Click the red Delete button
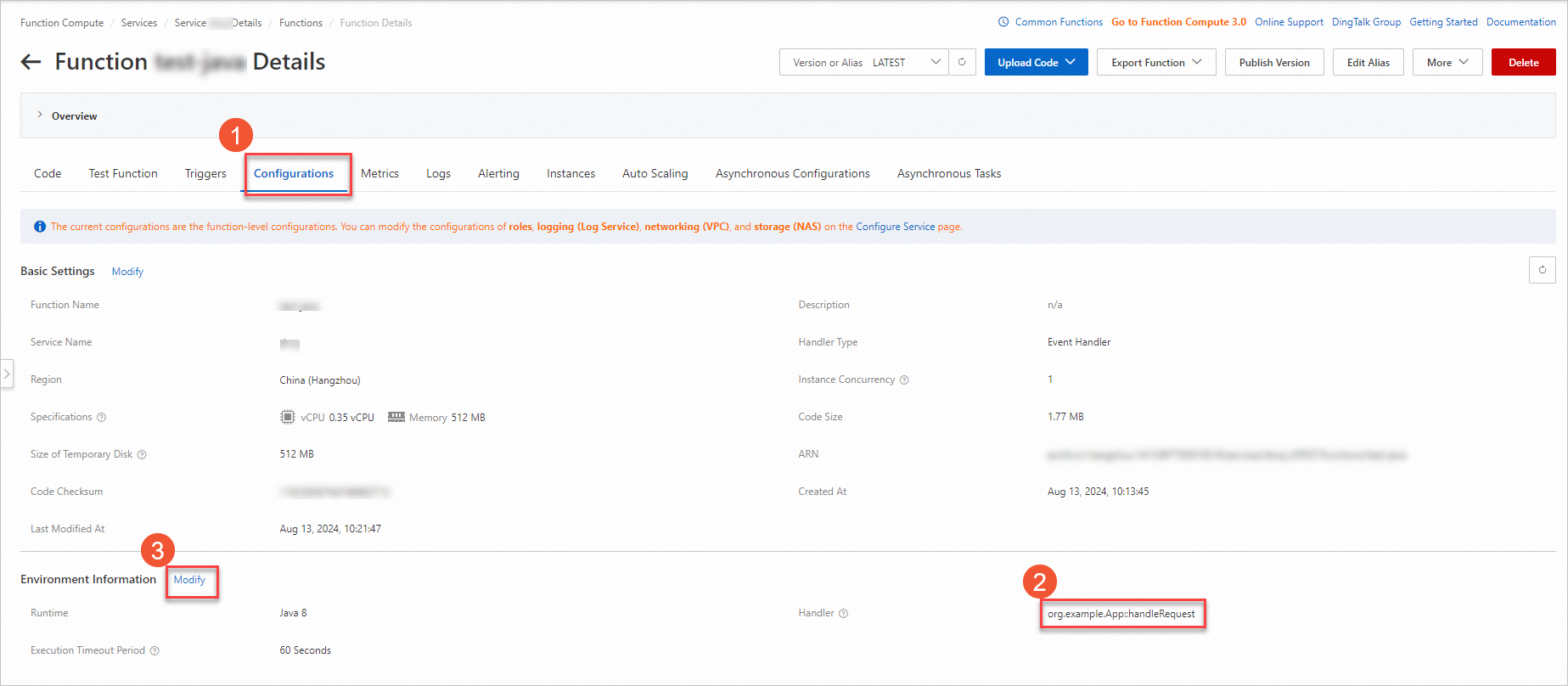This screenshot has width=1568, height=686. click(x=1523, y=62)
